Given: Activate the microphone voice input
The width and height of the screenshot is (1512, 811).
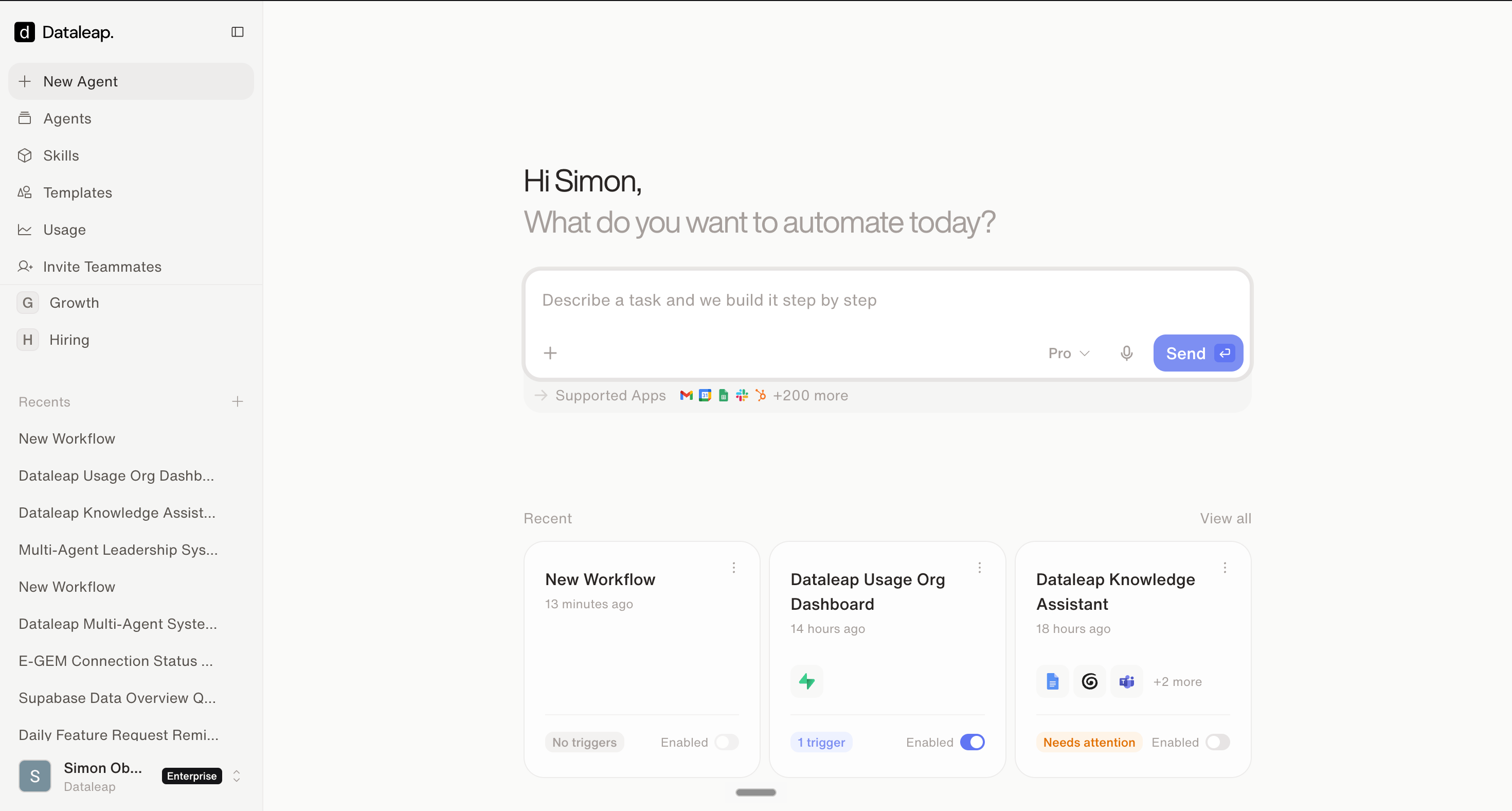Looking at the screenshot, I should pos(1126,353).
